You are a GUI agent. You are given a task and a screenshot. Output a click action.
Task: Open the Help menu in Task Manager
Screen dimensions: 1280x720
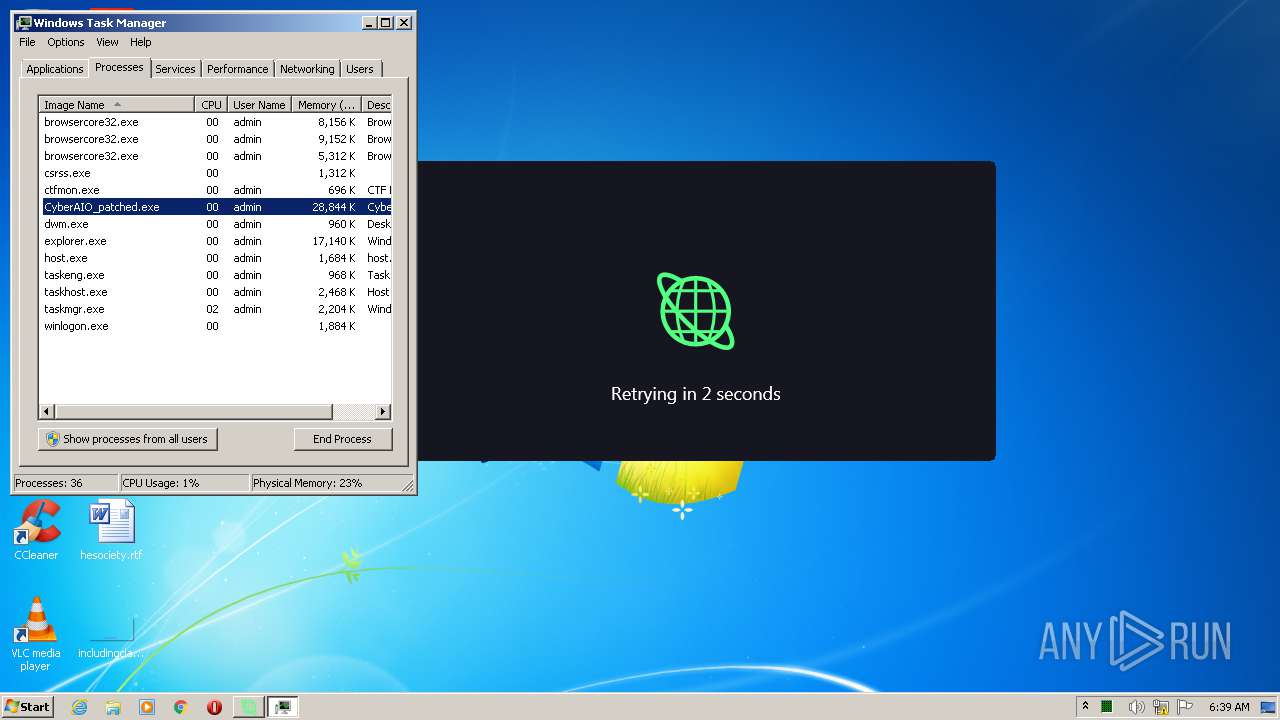[141, 42]
